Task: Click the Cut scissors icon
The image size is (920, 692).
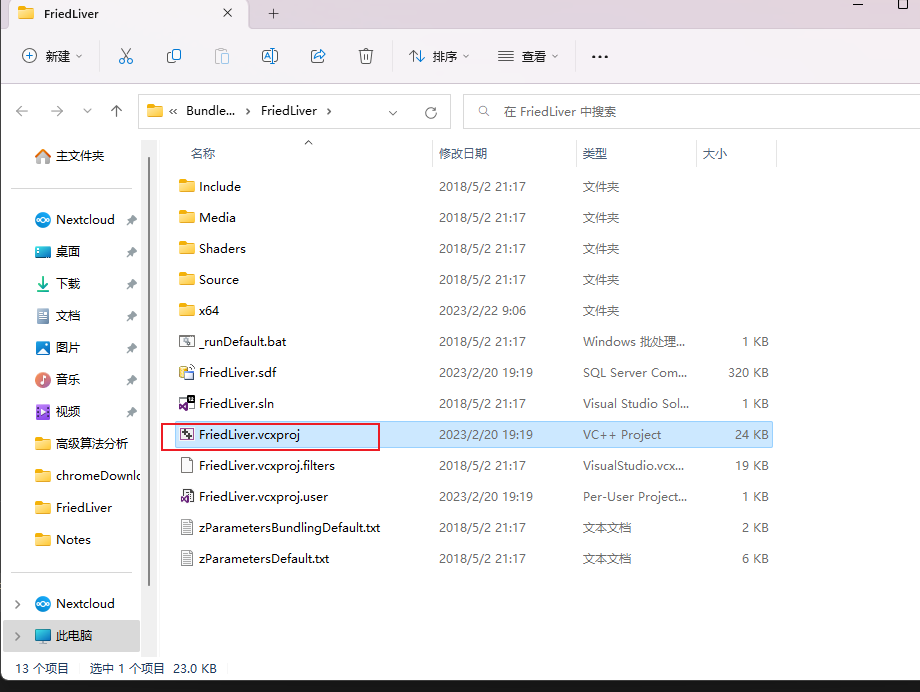Action: click(126, 56)
